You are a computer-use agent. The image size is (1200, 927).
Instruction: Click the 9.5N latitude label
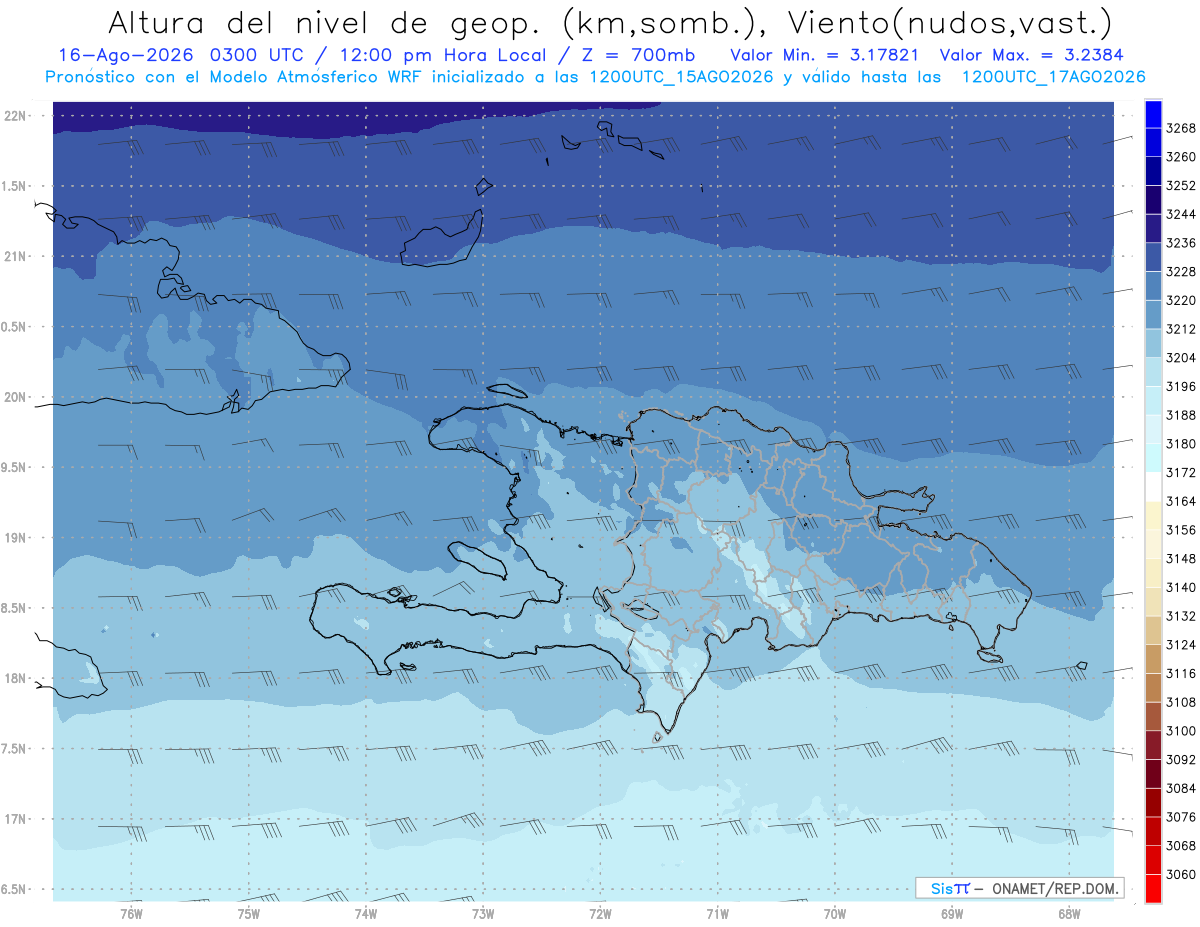pyautogui.click(x=15, y=467)
